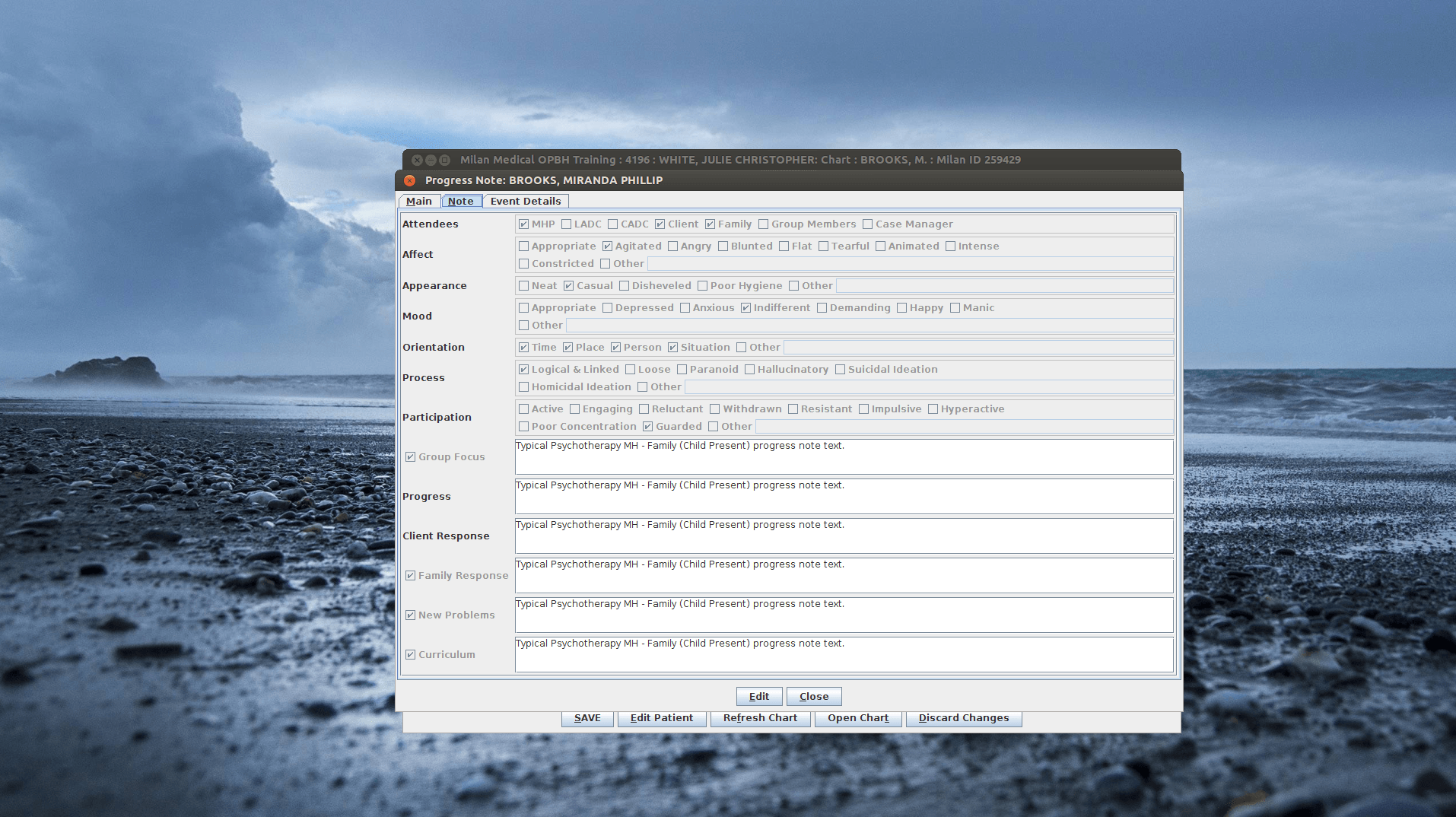Uncheck the Family attendee checkbox

point(710,224)
